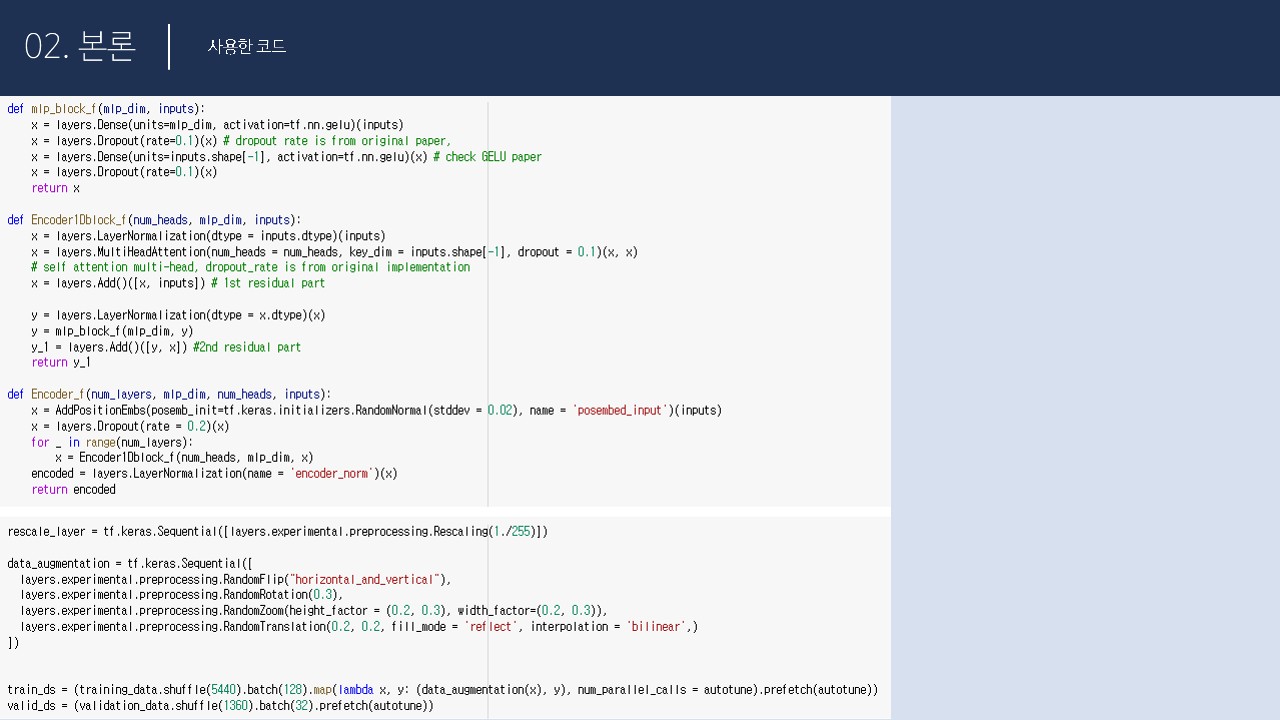Select the "# 1st residual part" comment
The image size is (1280, 720).
(x=268, y=283)
